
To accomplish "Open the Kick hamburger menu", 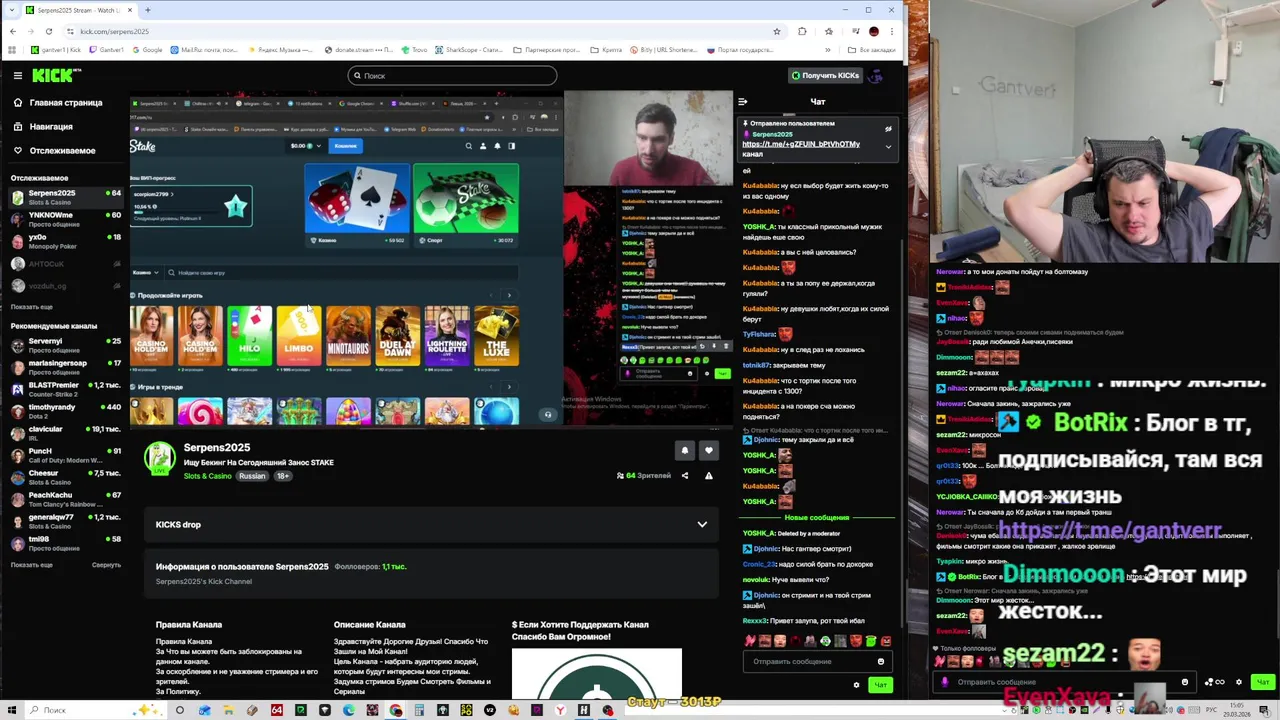I will (x=18, y=75).
